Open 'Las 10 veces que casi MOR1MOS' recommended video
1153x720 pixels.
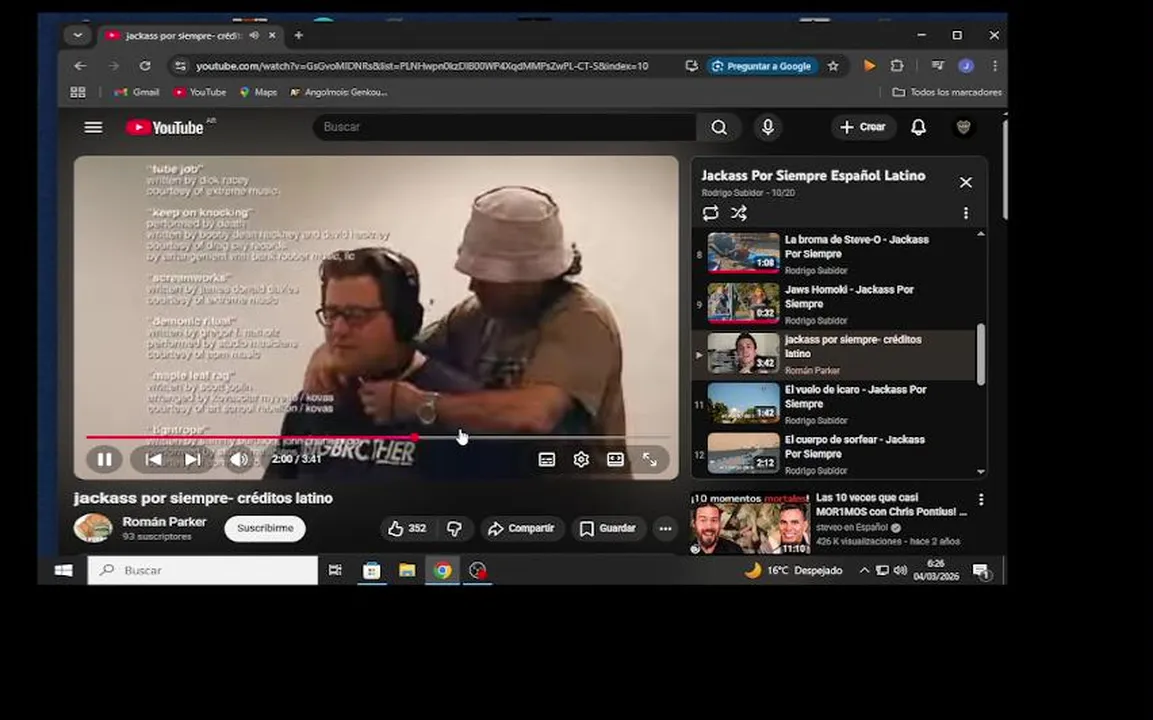(x=890, y=505)
